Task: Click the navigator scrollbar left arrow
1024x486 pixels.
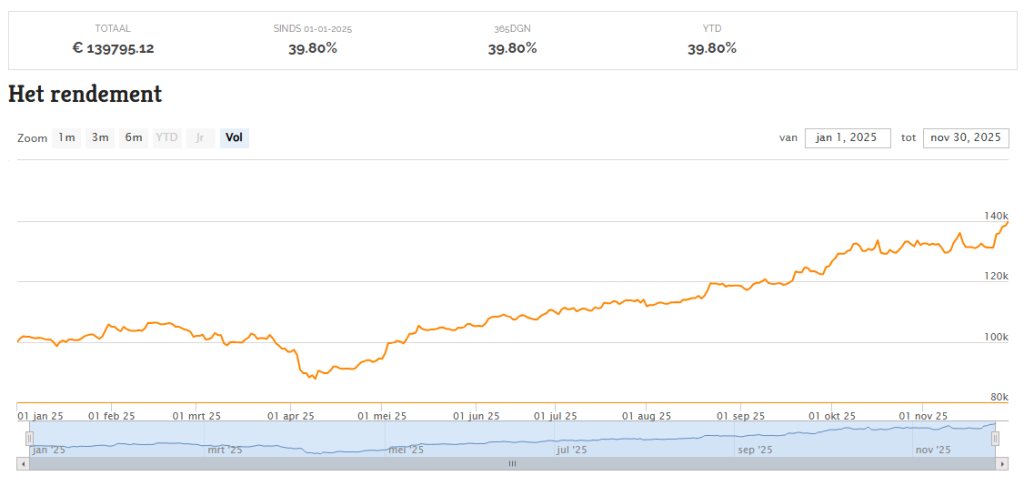Action: [x=23, y=464]
